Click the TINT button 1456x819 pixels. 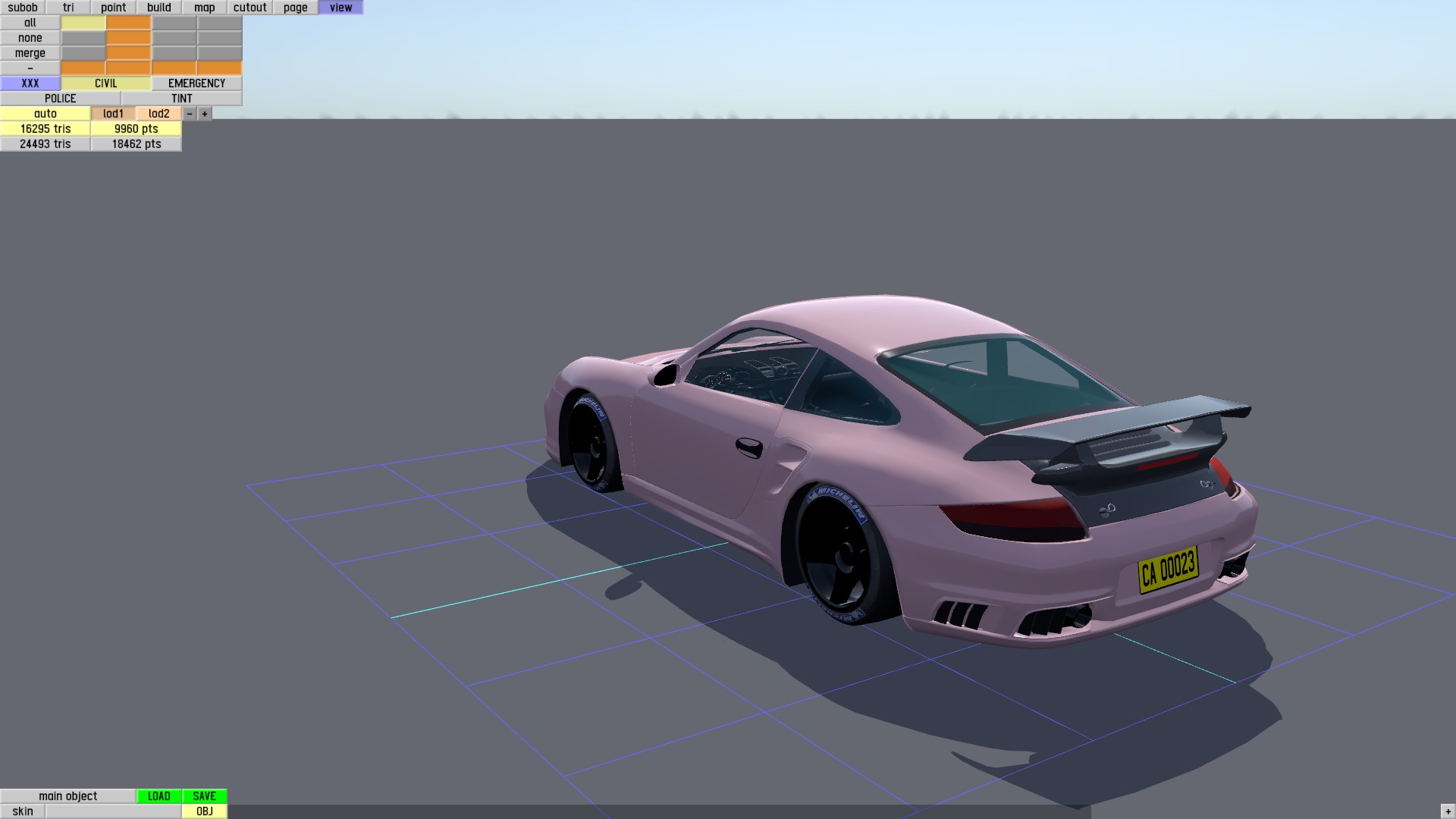(x=181, y=99)
